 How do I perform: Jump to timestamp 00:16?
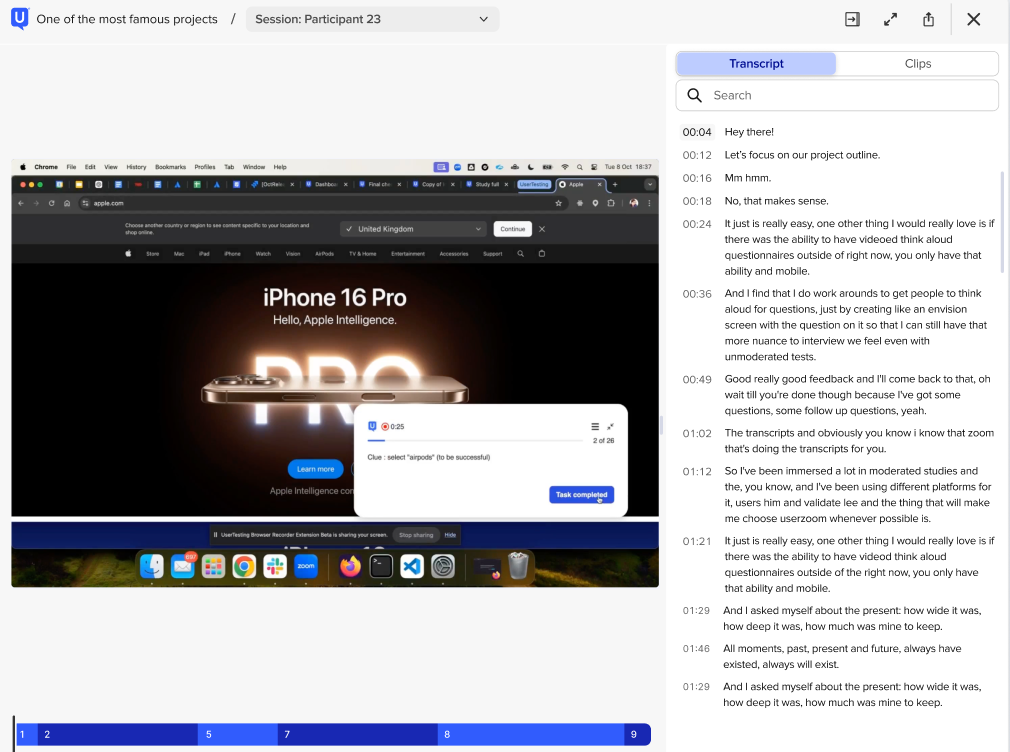coord(697,178)
